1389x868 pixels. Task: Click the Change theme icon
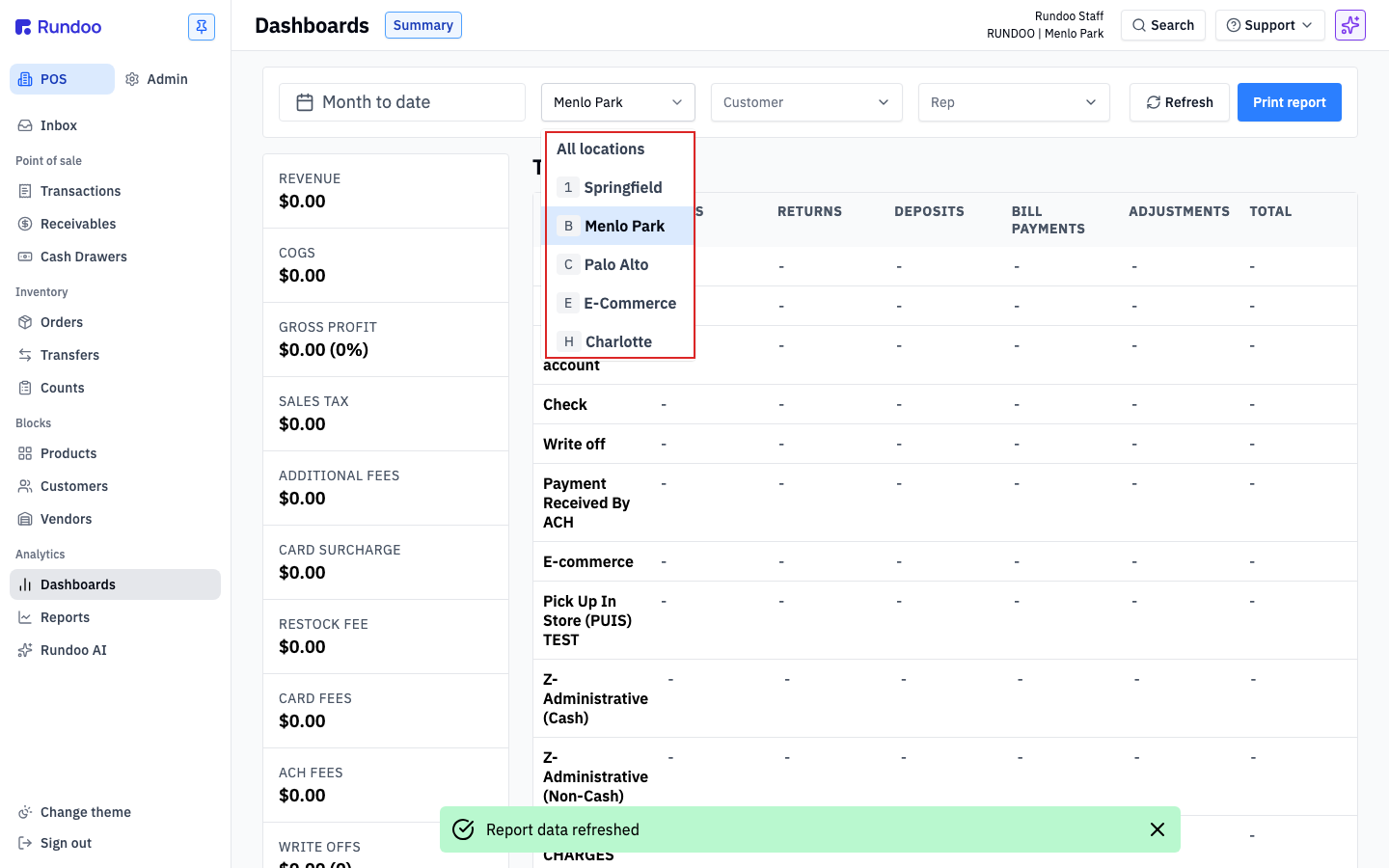25,812
